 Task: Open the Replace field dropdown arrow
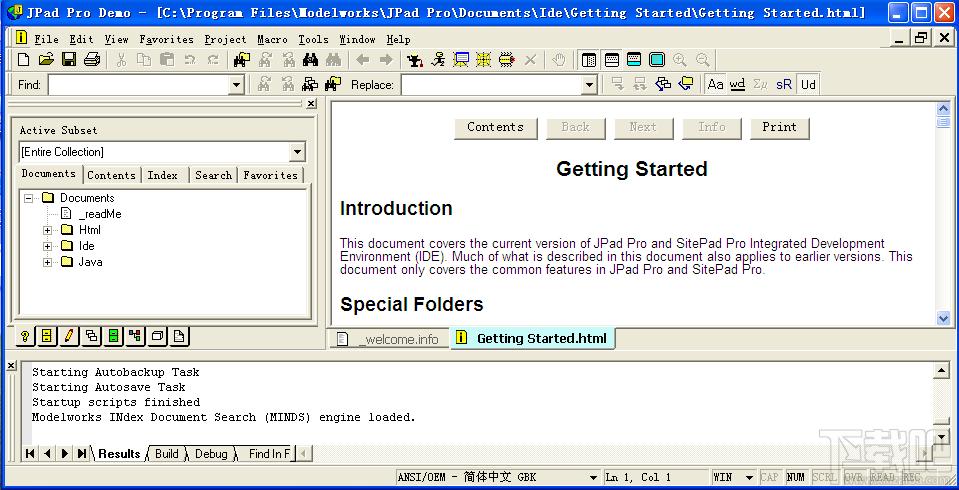click(590, 85)
